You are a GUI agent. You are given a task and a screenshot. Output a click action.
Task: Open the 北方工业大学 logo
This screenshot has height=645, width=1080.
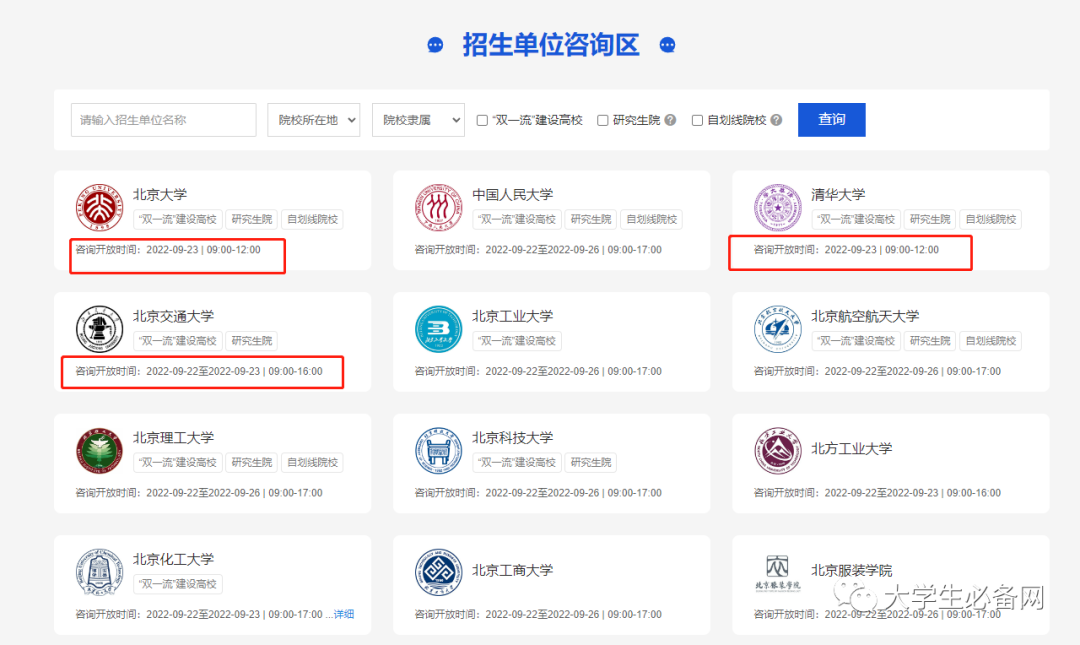pos(778,451)
